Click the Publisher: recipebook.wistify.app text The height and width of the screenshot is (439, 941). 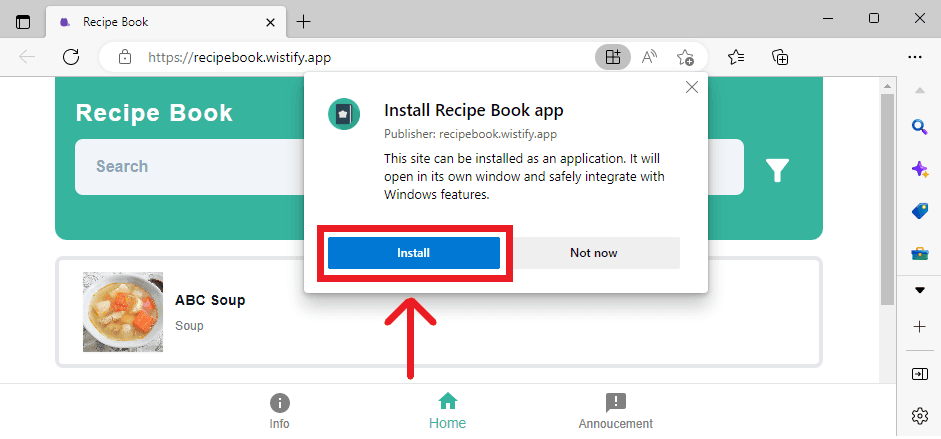[470, 134]
